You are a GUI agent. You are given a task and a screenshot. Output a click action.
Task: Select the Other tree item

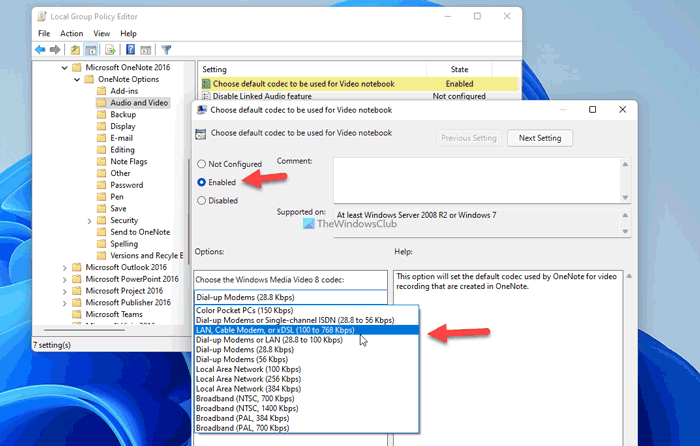(120, 173)
